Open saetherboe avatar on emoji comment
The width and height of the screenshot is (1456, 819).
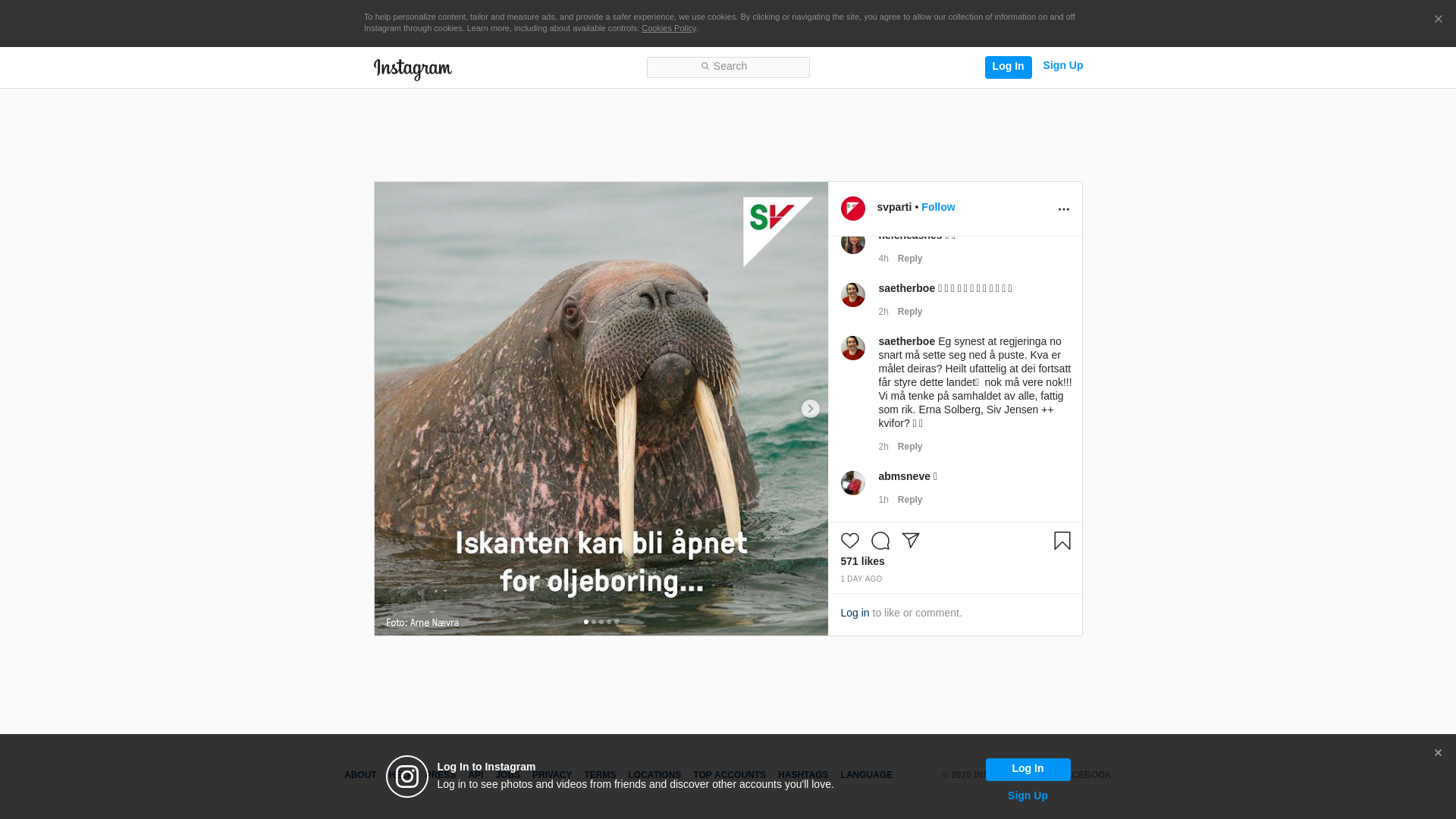pos(853,295)
